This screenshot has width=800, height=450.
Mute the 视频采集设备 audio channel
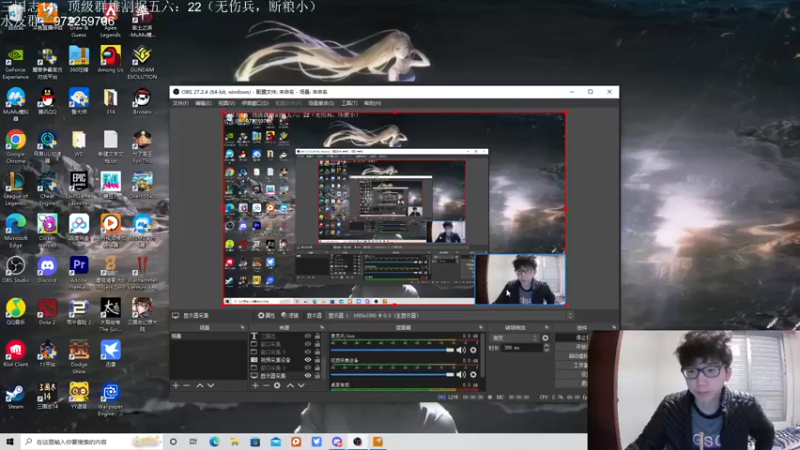tap(461, 374)
